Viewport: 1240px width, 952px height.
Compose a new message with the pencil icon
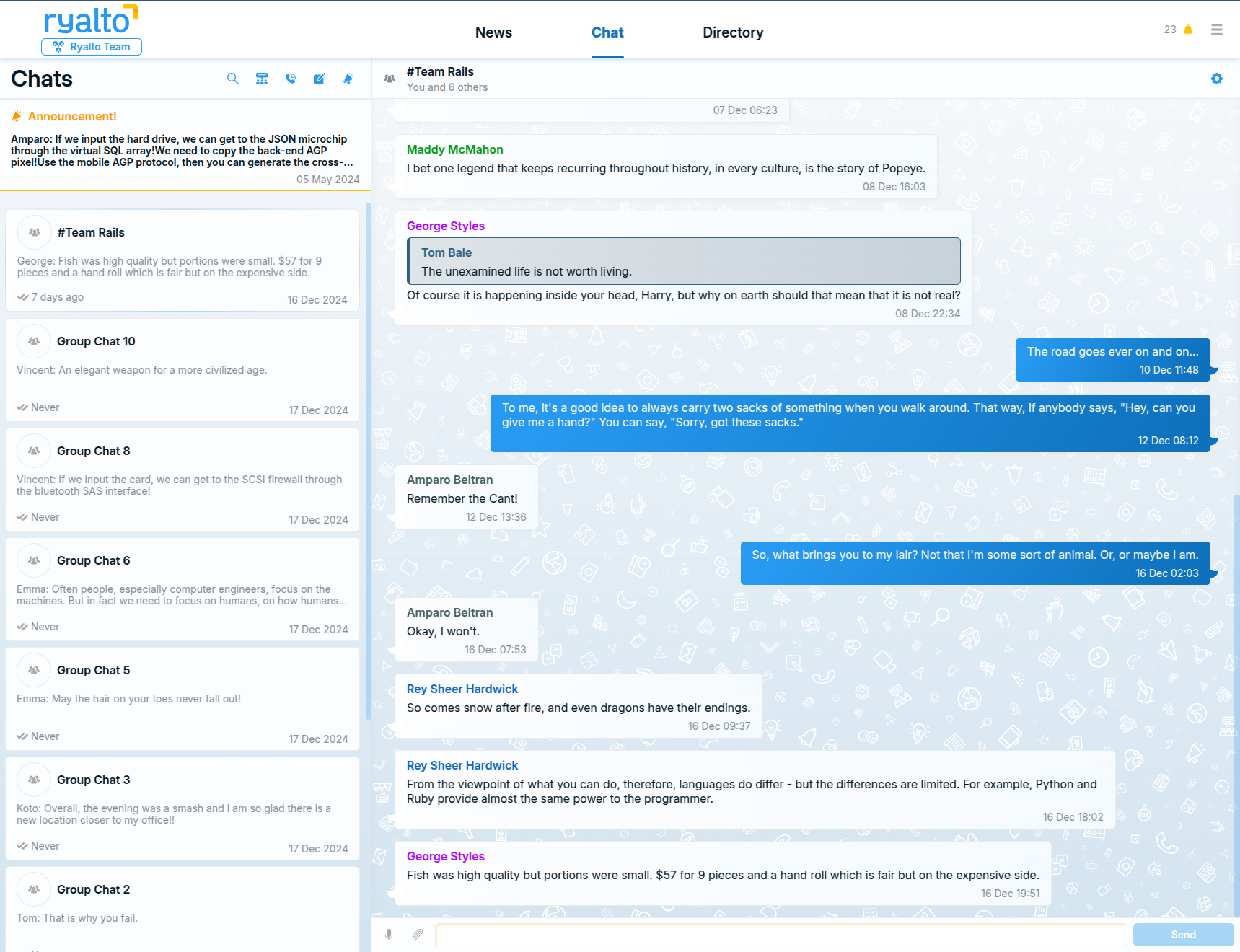pyautogui.click(x=320, y=79)
